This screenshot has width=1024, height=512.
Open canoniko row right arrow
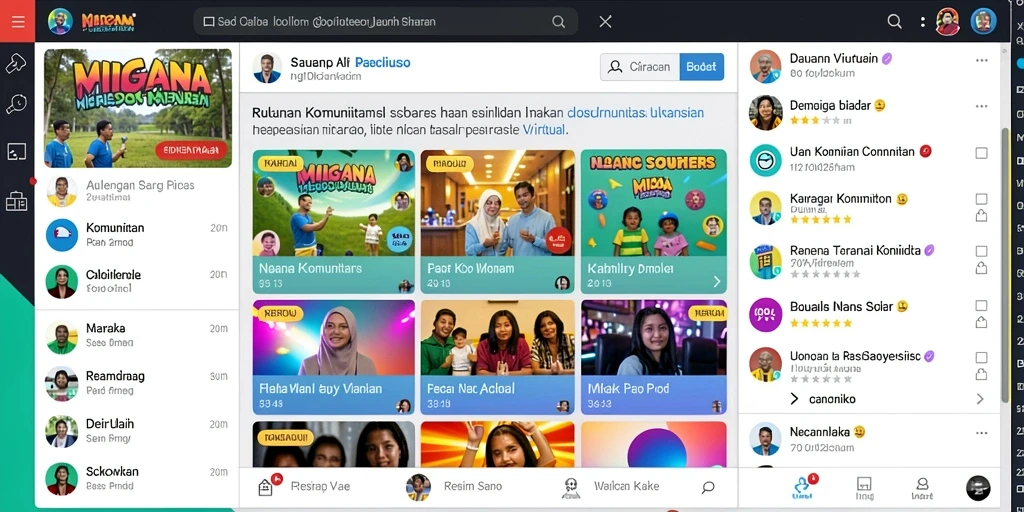point(980,399)
